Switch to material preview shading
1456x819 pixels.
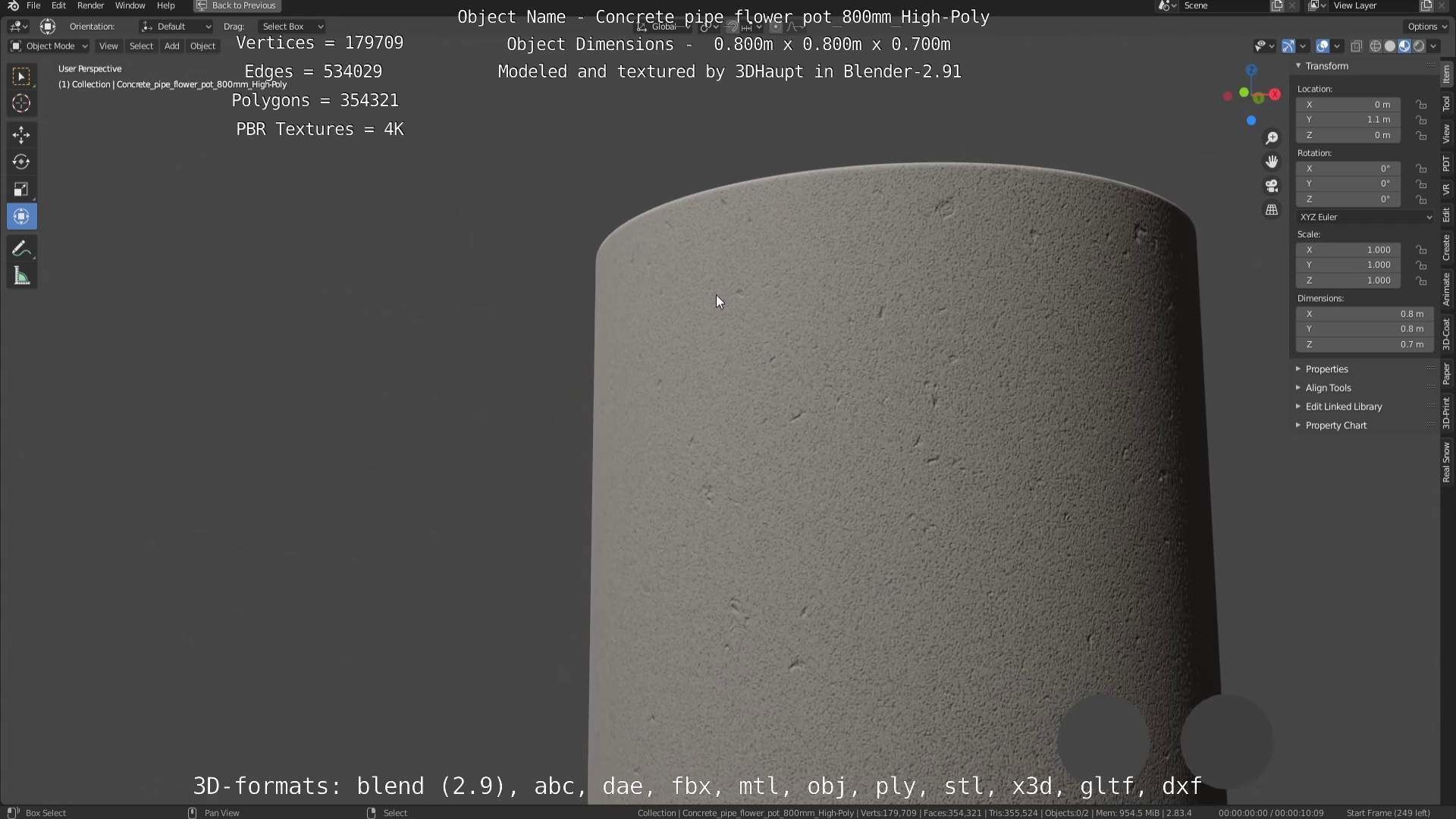tap(1404, 46)
